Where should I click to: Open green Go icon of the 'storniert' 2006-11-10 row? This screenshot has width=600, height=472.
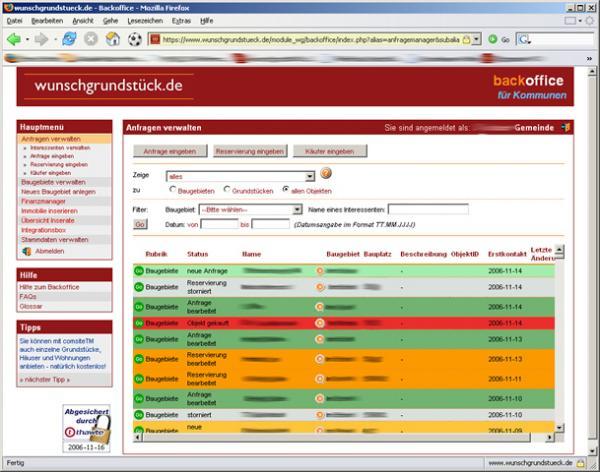coord(139,415)
